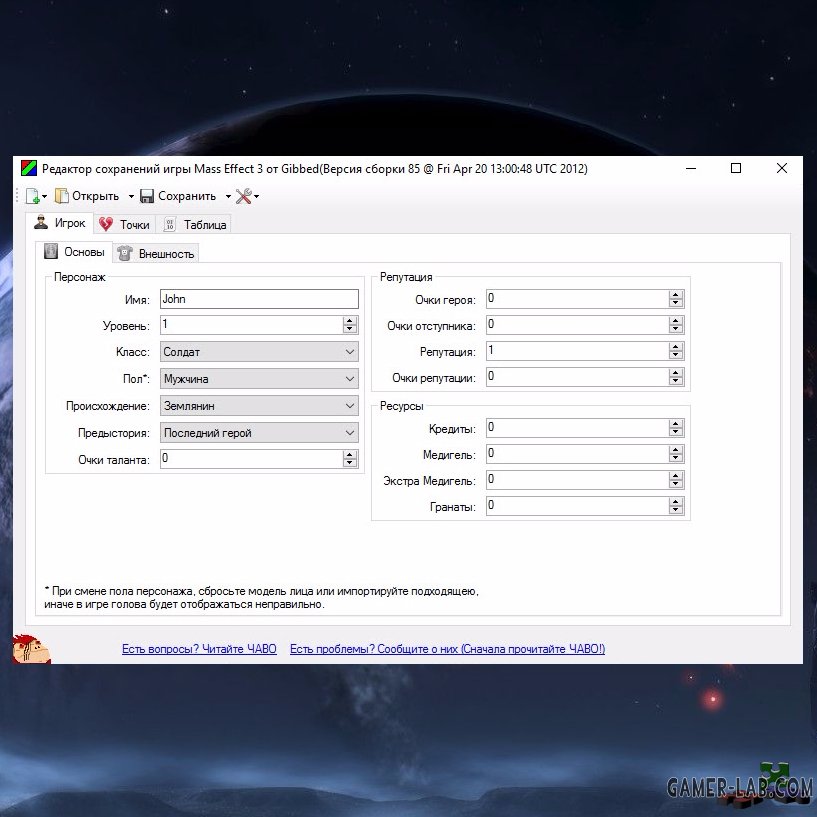Viewport: 817px width, 817px height.
Task: Click the Репутация value field
Action: (x=577, y=351)
